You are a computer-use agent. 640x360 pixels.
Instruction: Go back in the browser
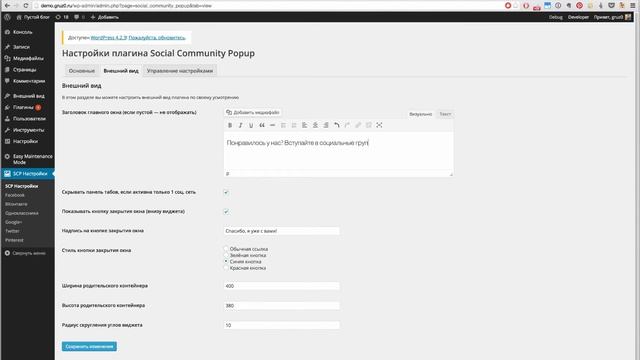click(x=7, y=5)
